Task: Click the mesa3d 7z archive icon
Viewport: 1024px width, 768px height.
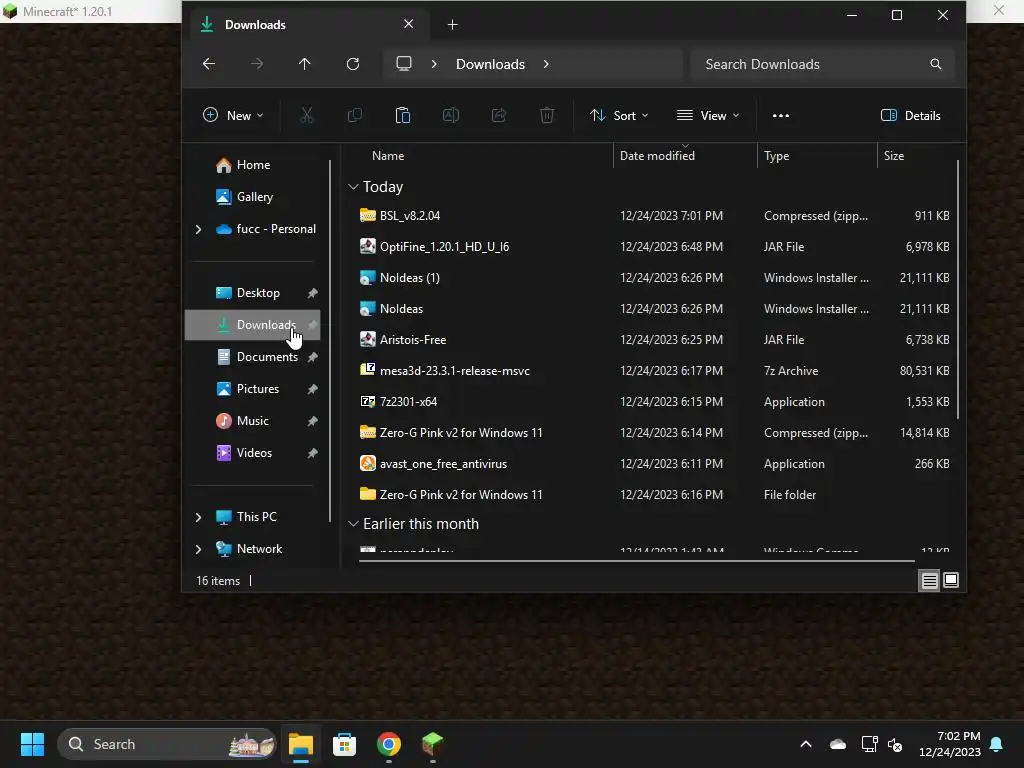Action: pyautogui.click(x=368, y=370)
